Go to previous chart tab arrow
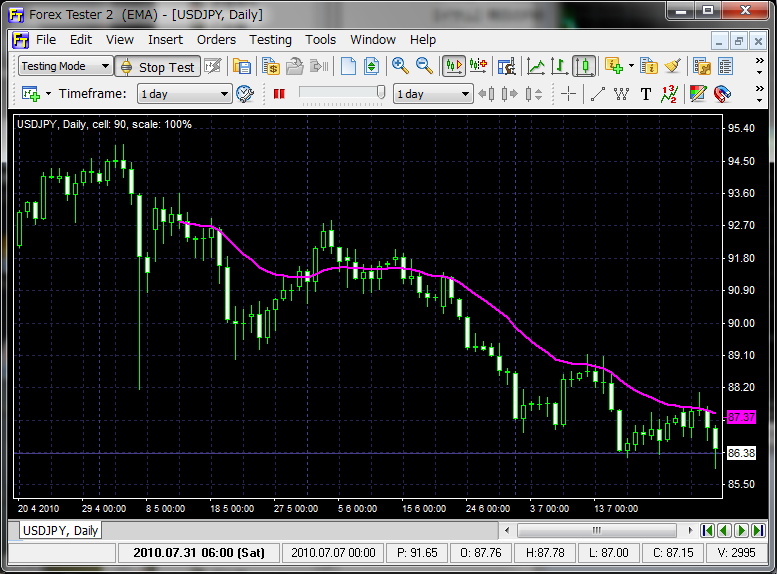 (724, 530)
